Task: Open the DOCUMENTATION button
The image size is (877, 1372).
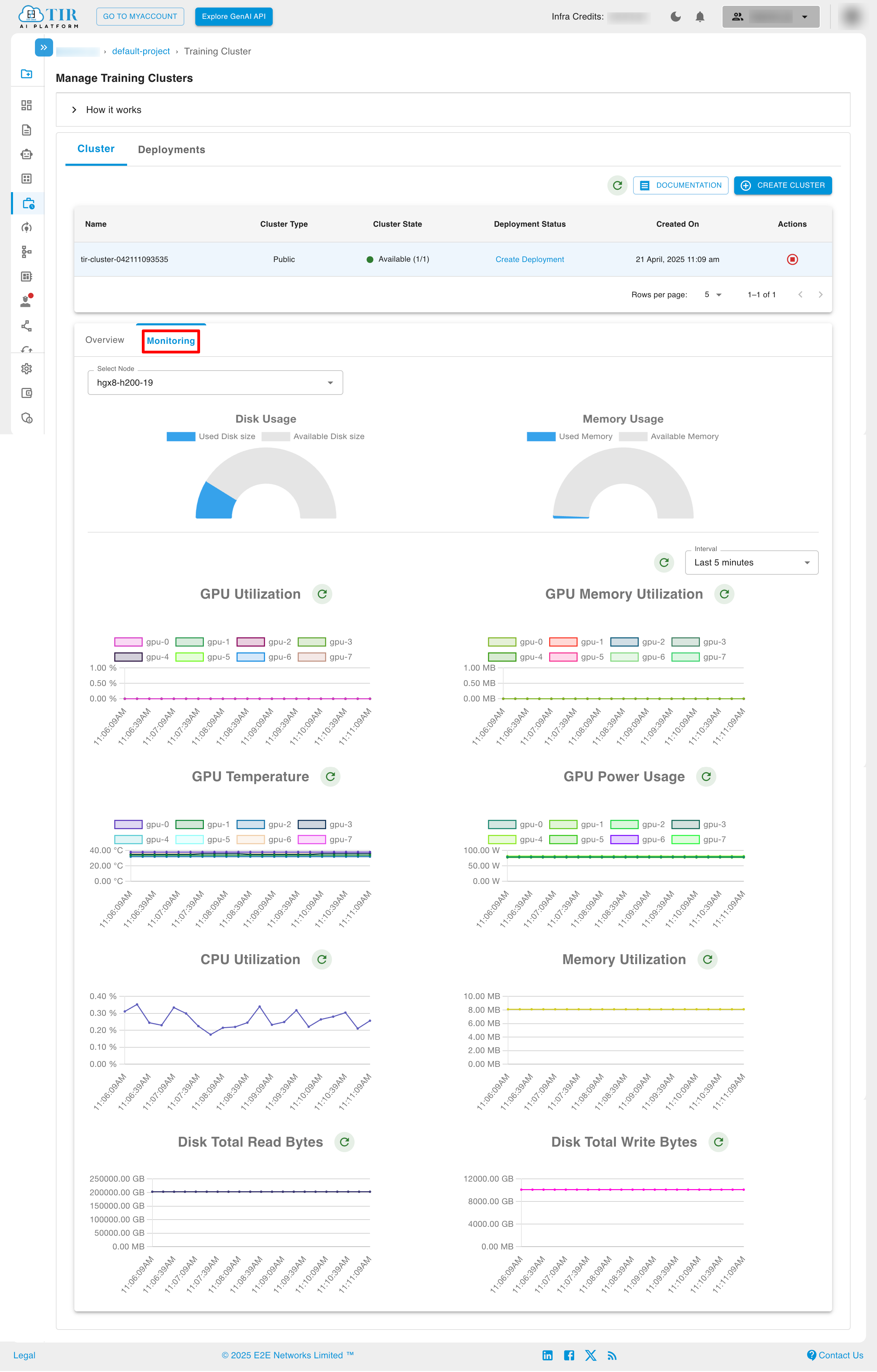Action: (x=680, y=185)
